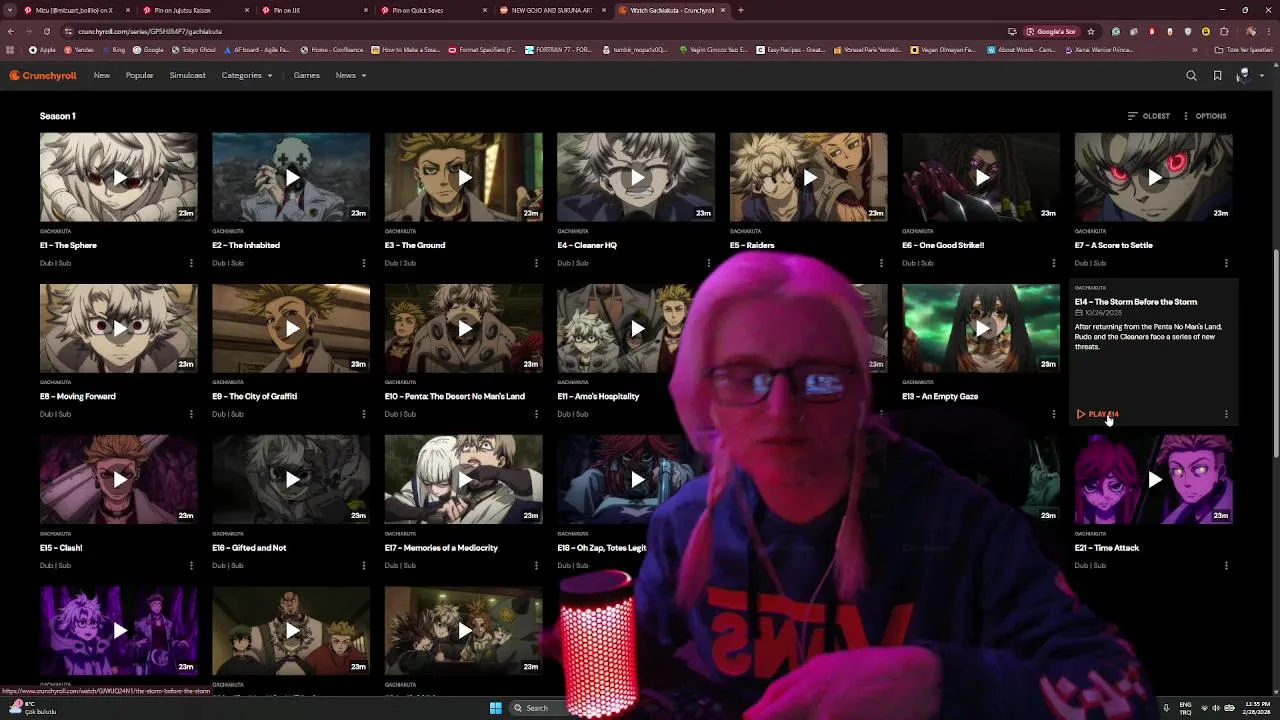Open more options for E6 – One Good Strike!!
The image size is (1280, 720).
click(x=1053, y=263)
